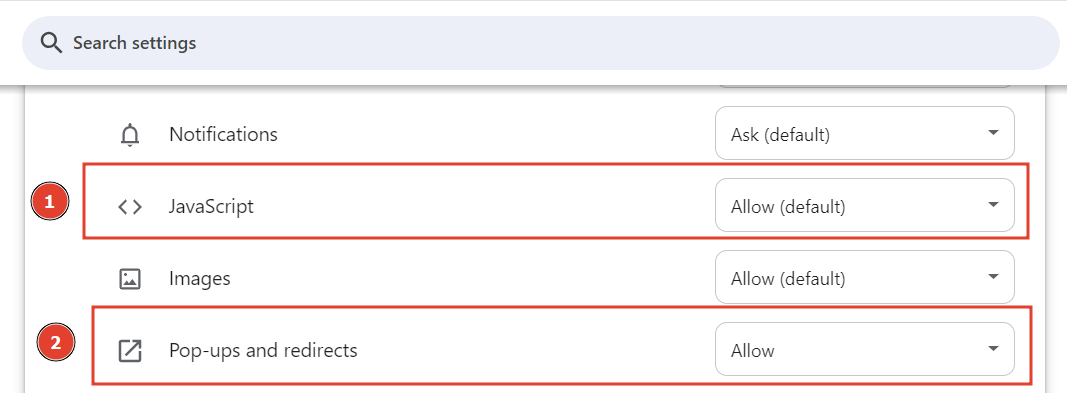
Task: Click the arrow on the Pop-ups dropdown
Action: click(993, 349)
